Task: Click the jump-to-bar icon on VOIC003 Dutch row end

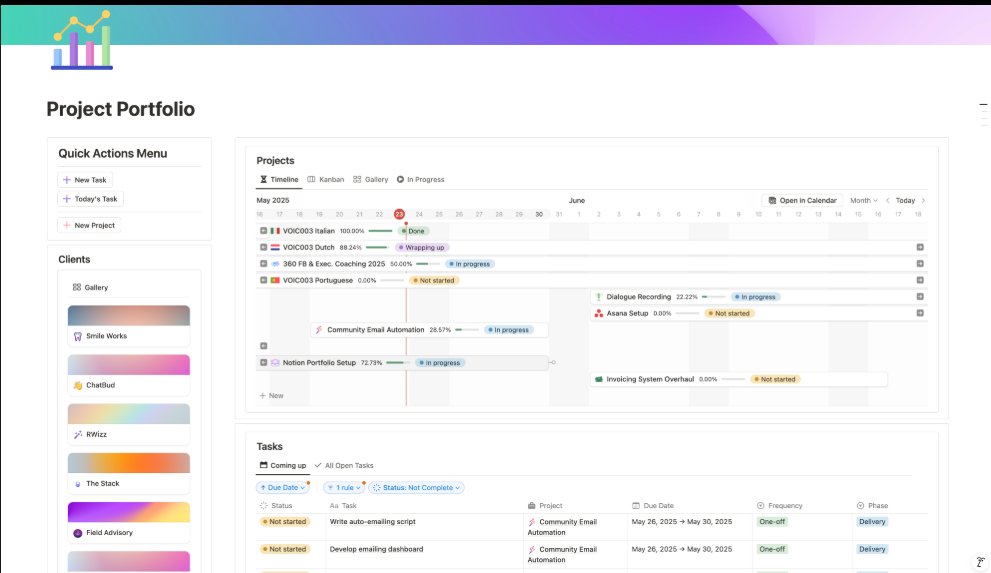Action: pos(920,248)
